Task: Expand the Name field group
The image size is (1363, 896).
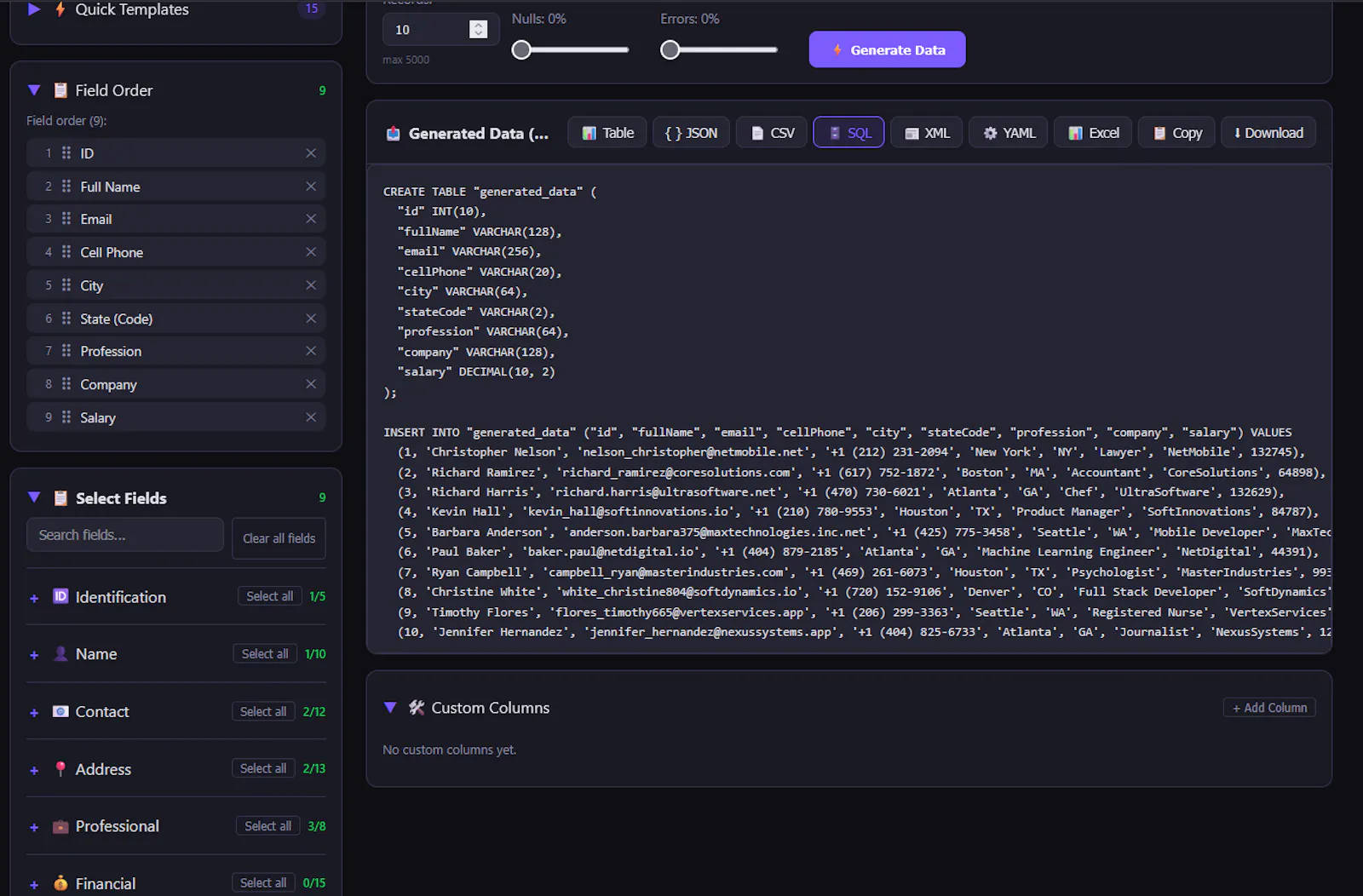Action: point(34,656)
